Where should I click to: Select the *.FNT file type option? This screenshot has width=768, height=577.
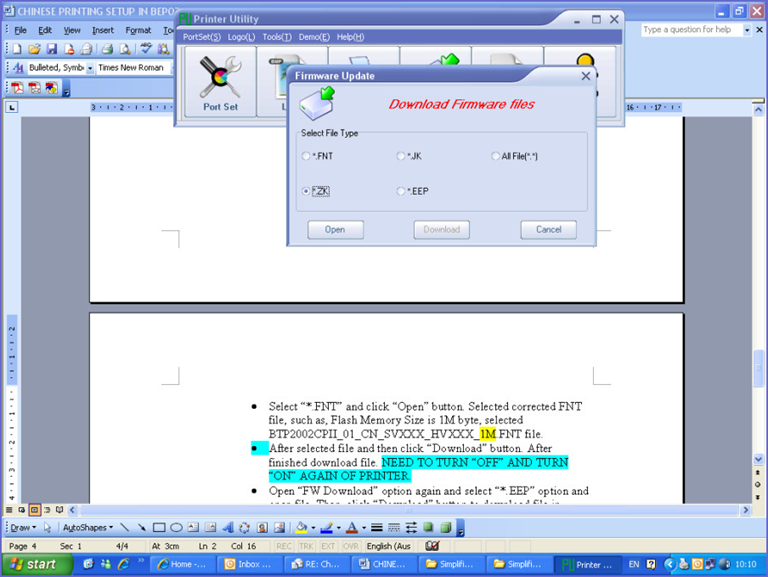point(307,156)
